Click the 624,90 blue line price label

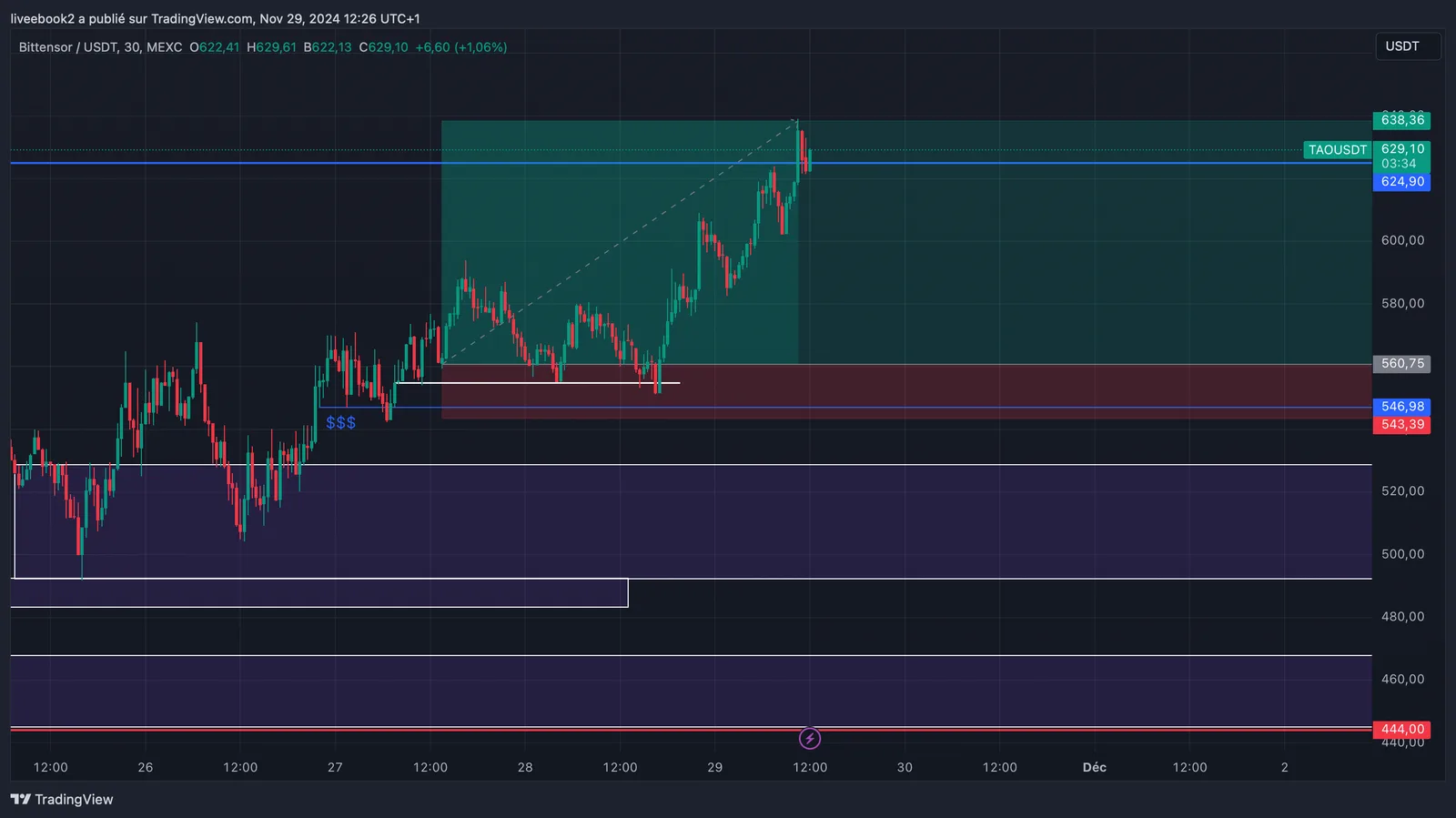point(1401,182)
